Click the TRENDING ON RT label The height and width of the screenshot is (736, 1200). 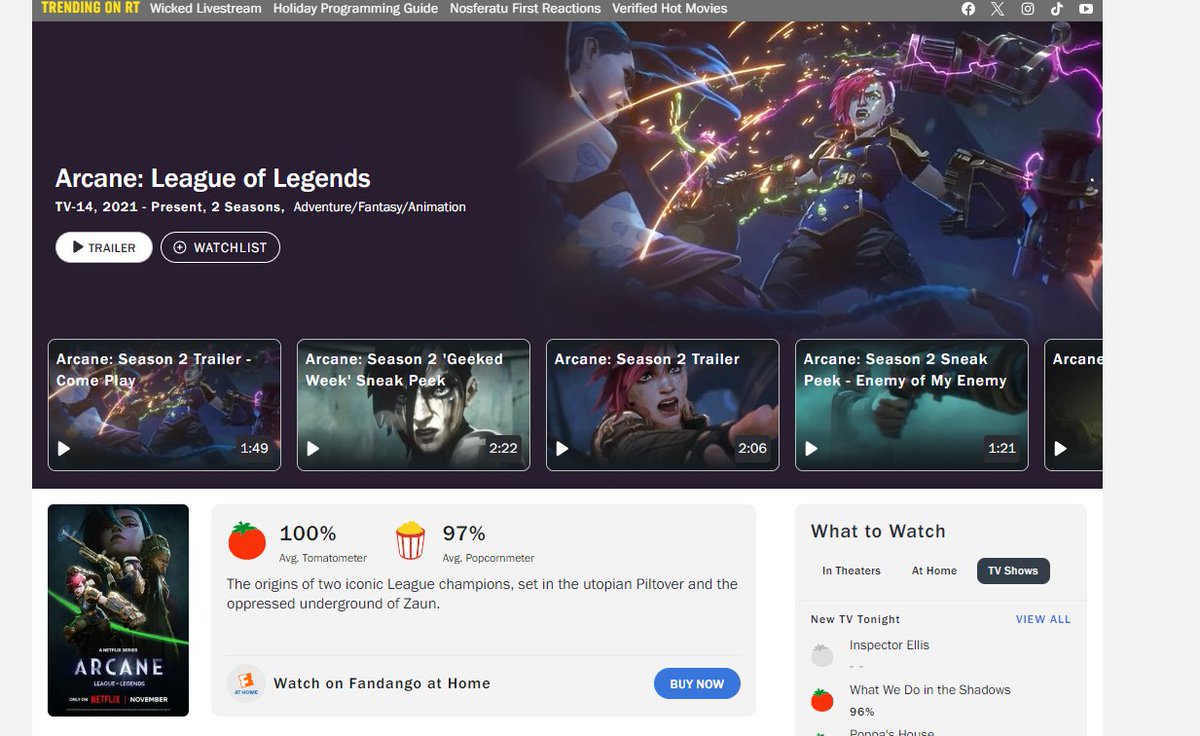(90, 8)
